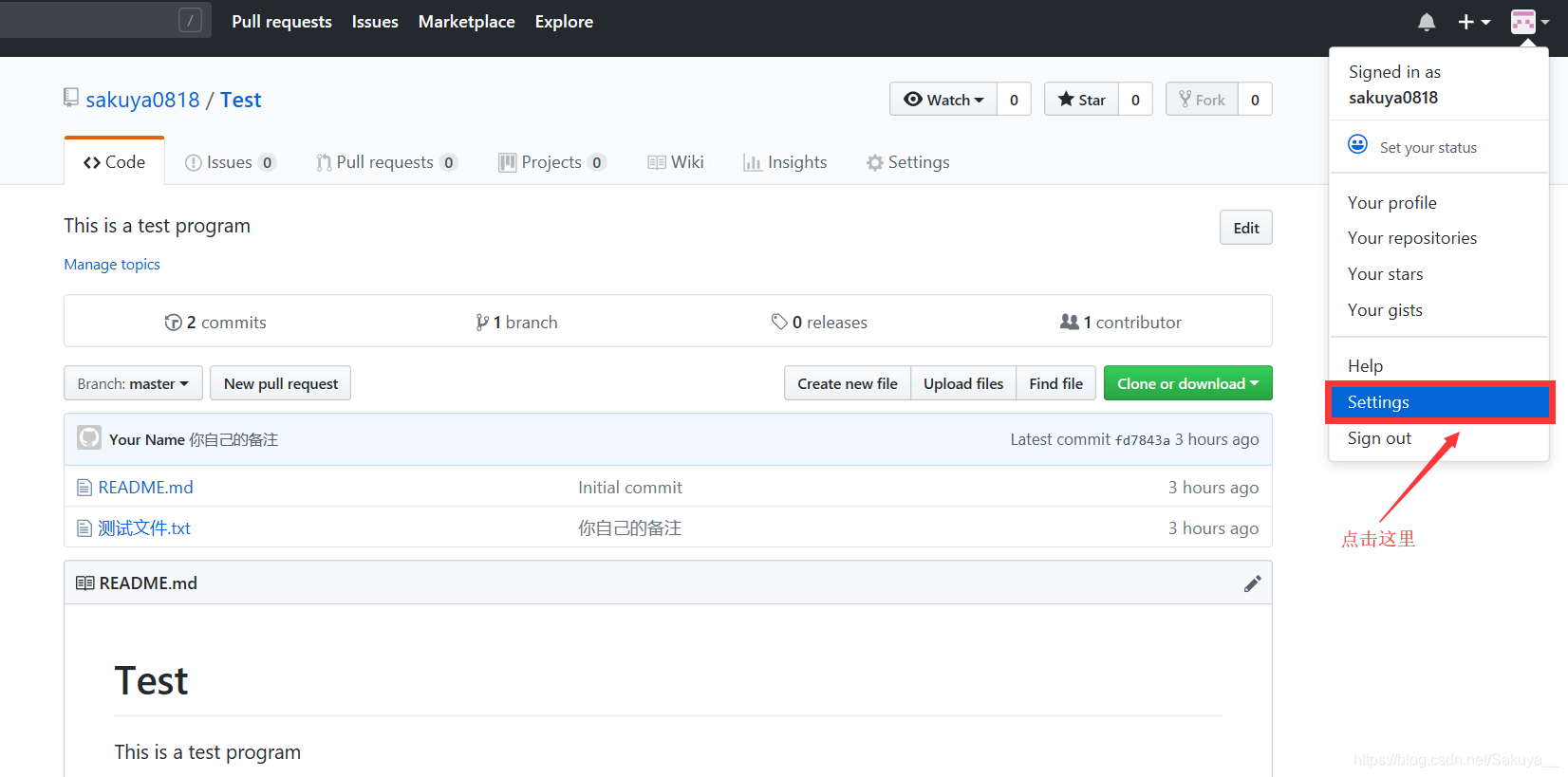Click the watchers count 0
The image size is (1568, 777).
click(1014, 100)
